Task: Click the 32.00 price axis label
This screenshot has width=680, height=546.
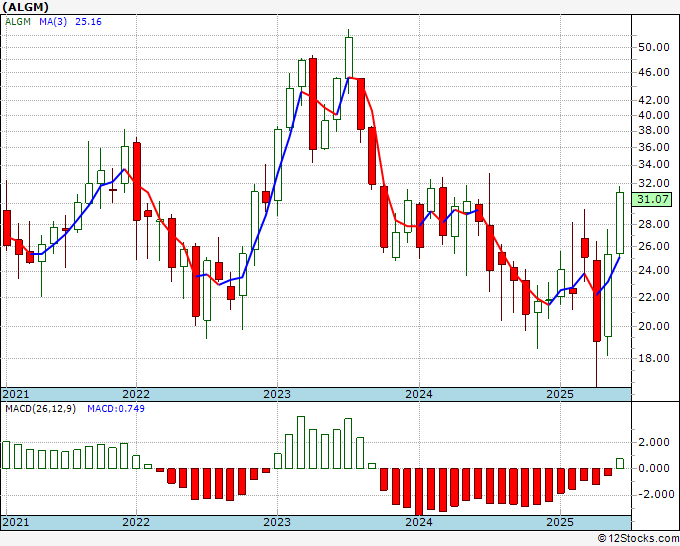Action: coord(654,183)
